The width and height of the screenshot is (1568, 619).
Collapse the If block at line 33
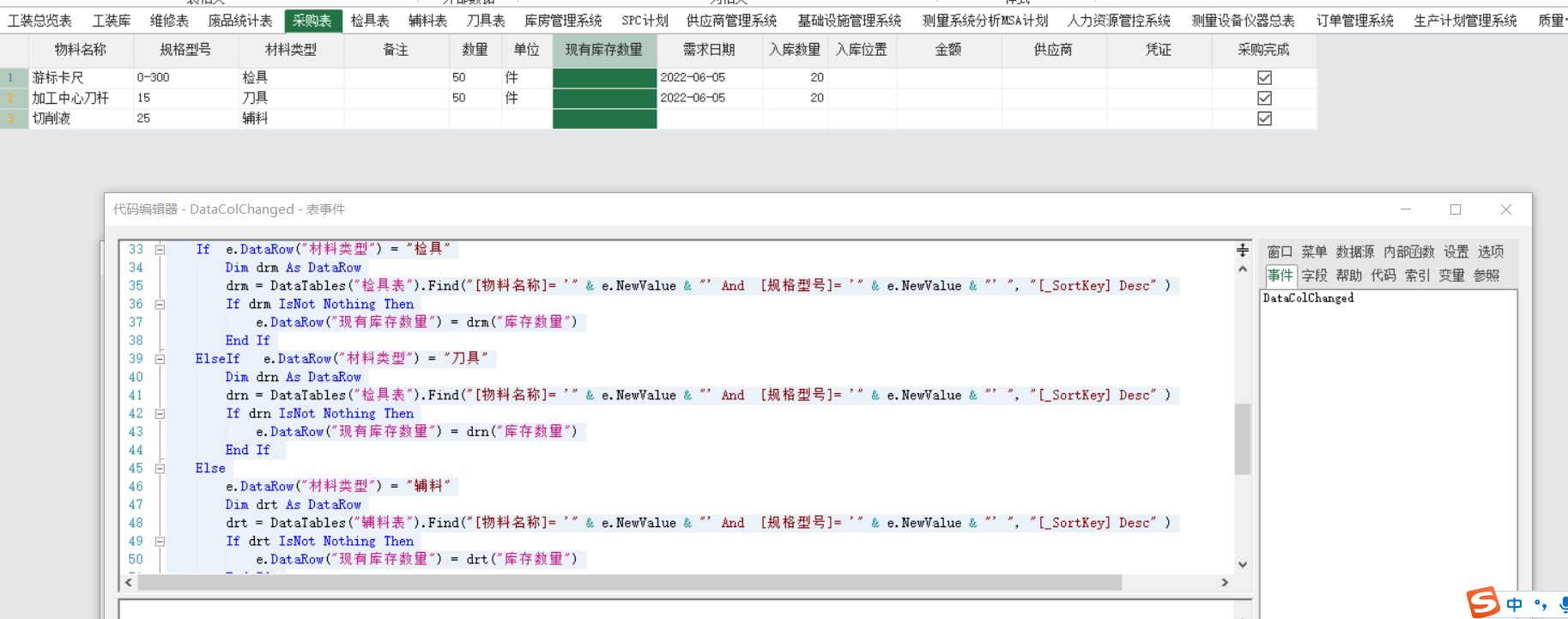pyautogui.click(x=160, y=250)
